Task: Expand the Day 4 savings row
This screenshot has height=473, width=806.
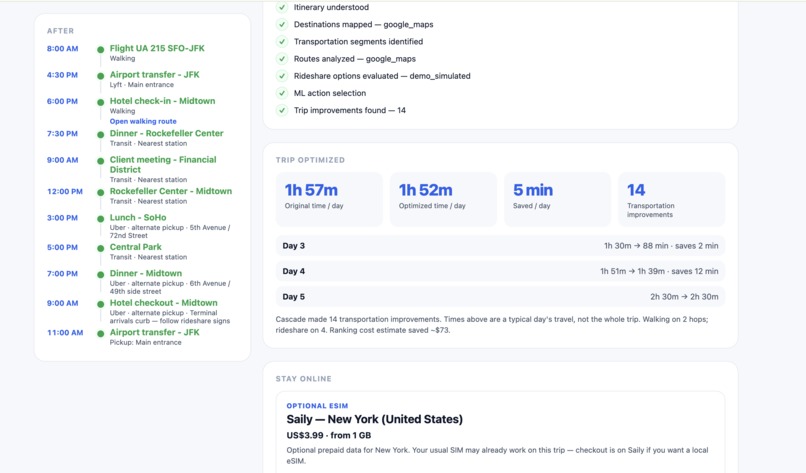Action: tap(500, 271)
